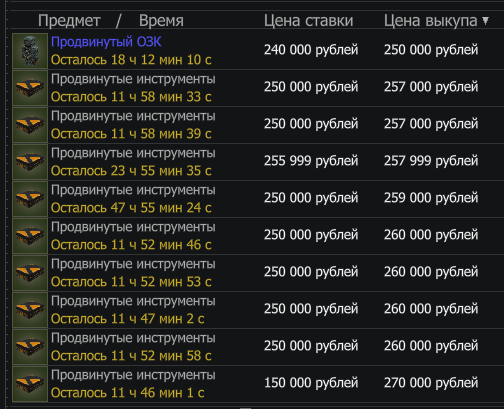Click buyout price 257 999 рублей
The width and height of the screenshot is (504, 409).
431,161
